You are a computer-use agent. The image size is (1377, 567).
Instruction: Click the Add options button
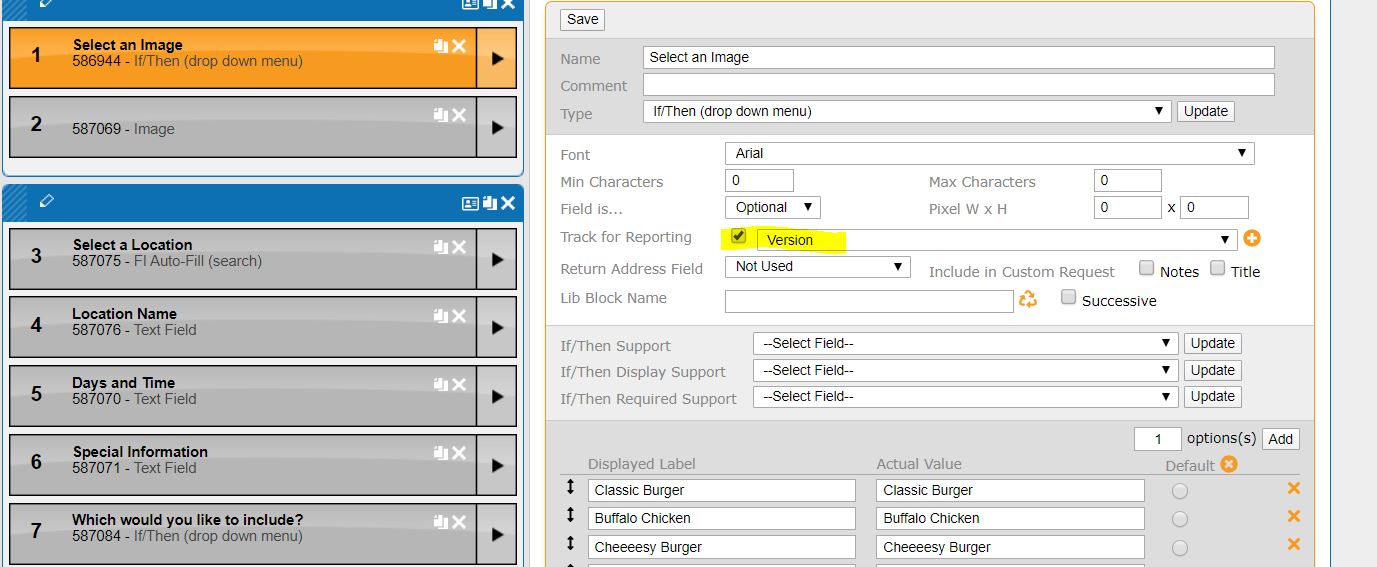pyautogui.click(x=1280, y=439)
